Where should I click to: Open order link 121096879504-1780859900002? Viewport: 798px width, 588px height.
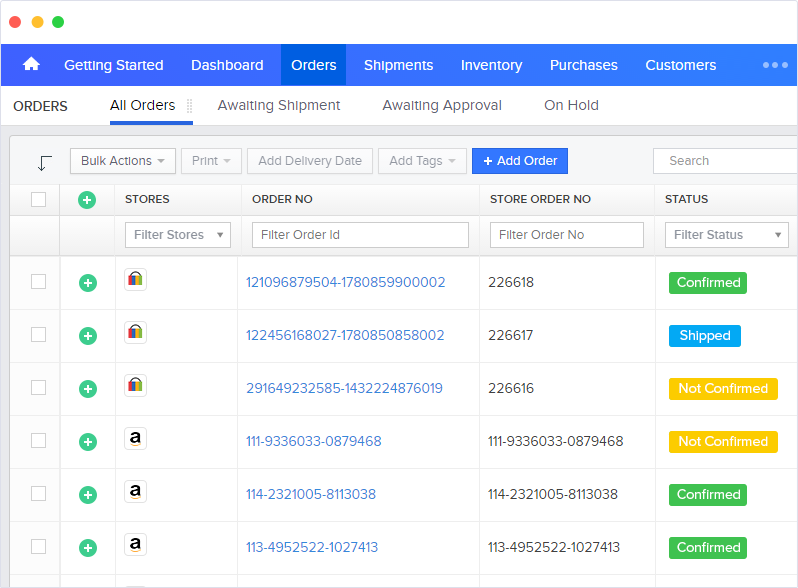(x=346, y=283)
